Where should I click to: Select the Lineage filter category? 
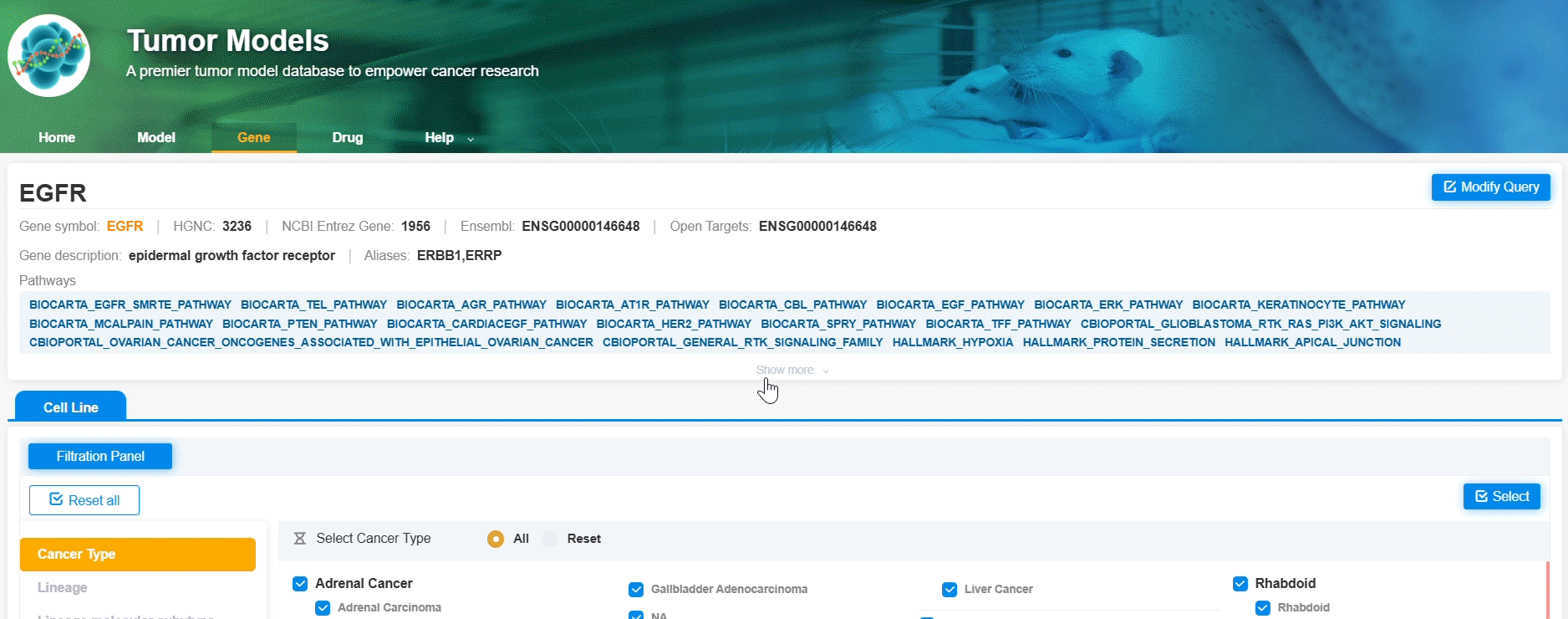point(63,587)
